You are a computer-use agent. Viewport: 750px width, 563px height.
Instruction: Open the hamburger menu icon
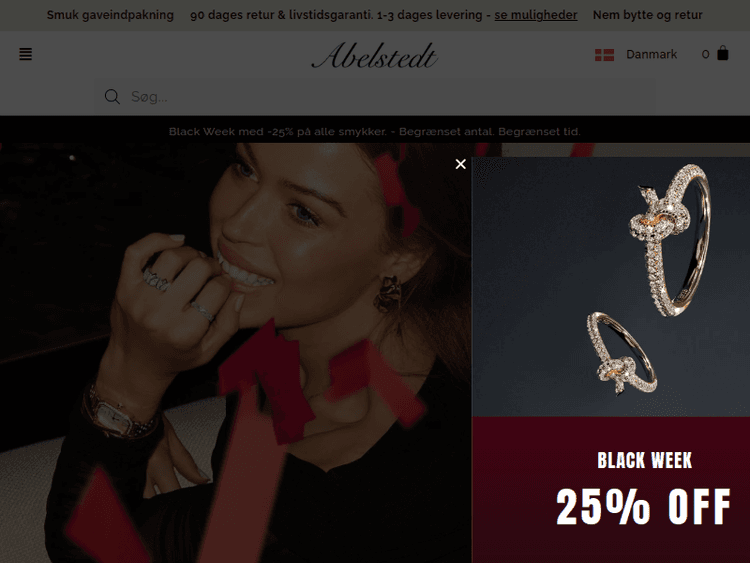click(x=25, y=54)
